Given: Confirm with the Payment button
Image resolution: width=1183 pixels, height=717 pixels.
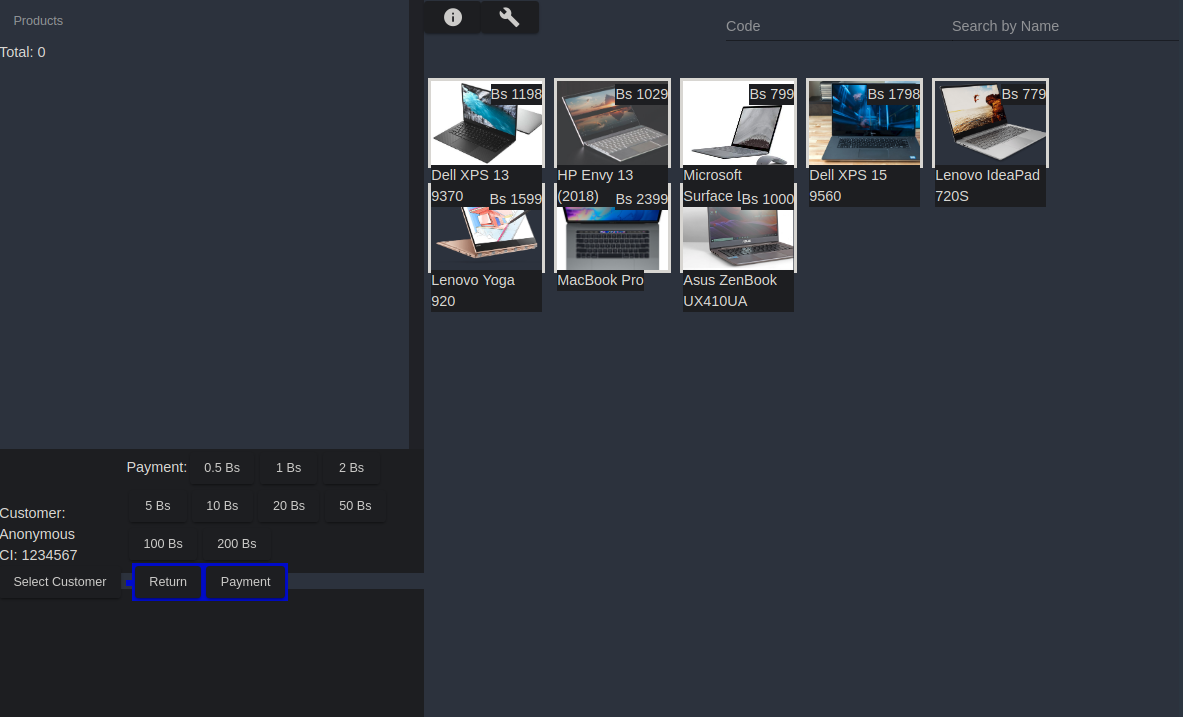Looking at the screenshot, I should pyautogui.click(x=245, y=582).
